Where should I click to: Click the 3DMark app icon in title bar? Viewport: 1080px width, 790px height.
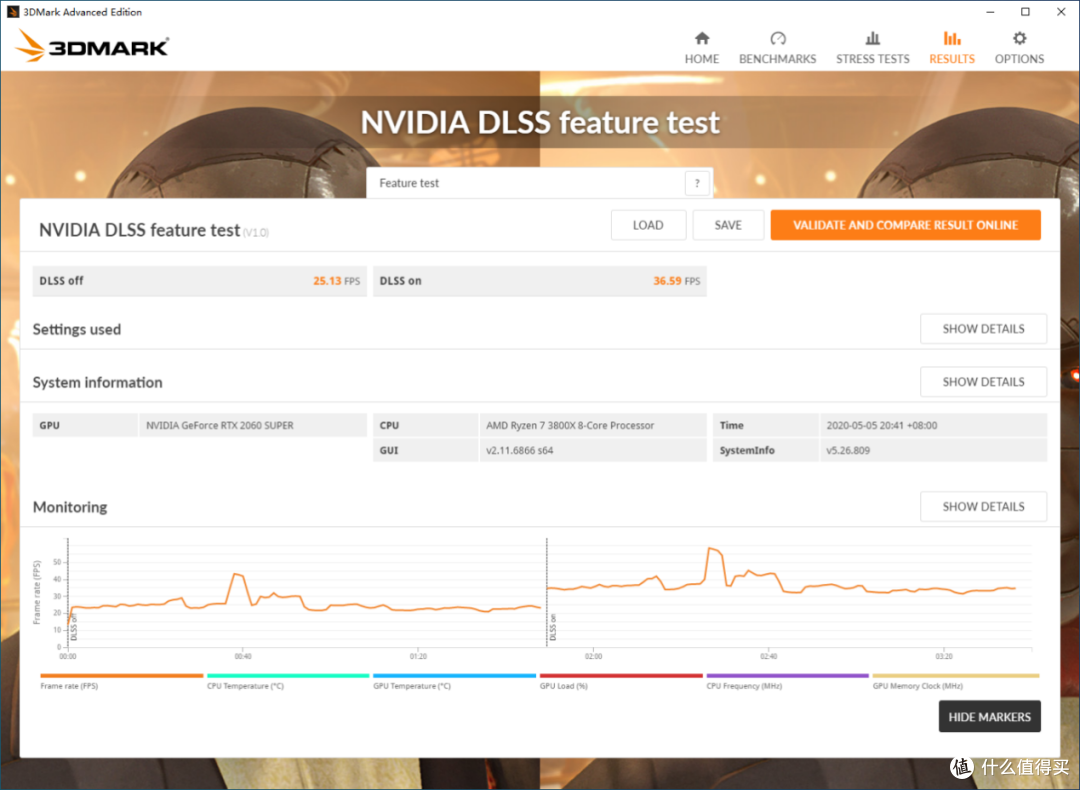[12, 12]
